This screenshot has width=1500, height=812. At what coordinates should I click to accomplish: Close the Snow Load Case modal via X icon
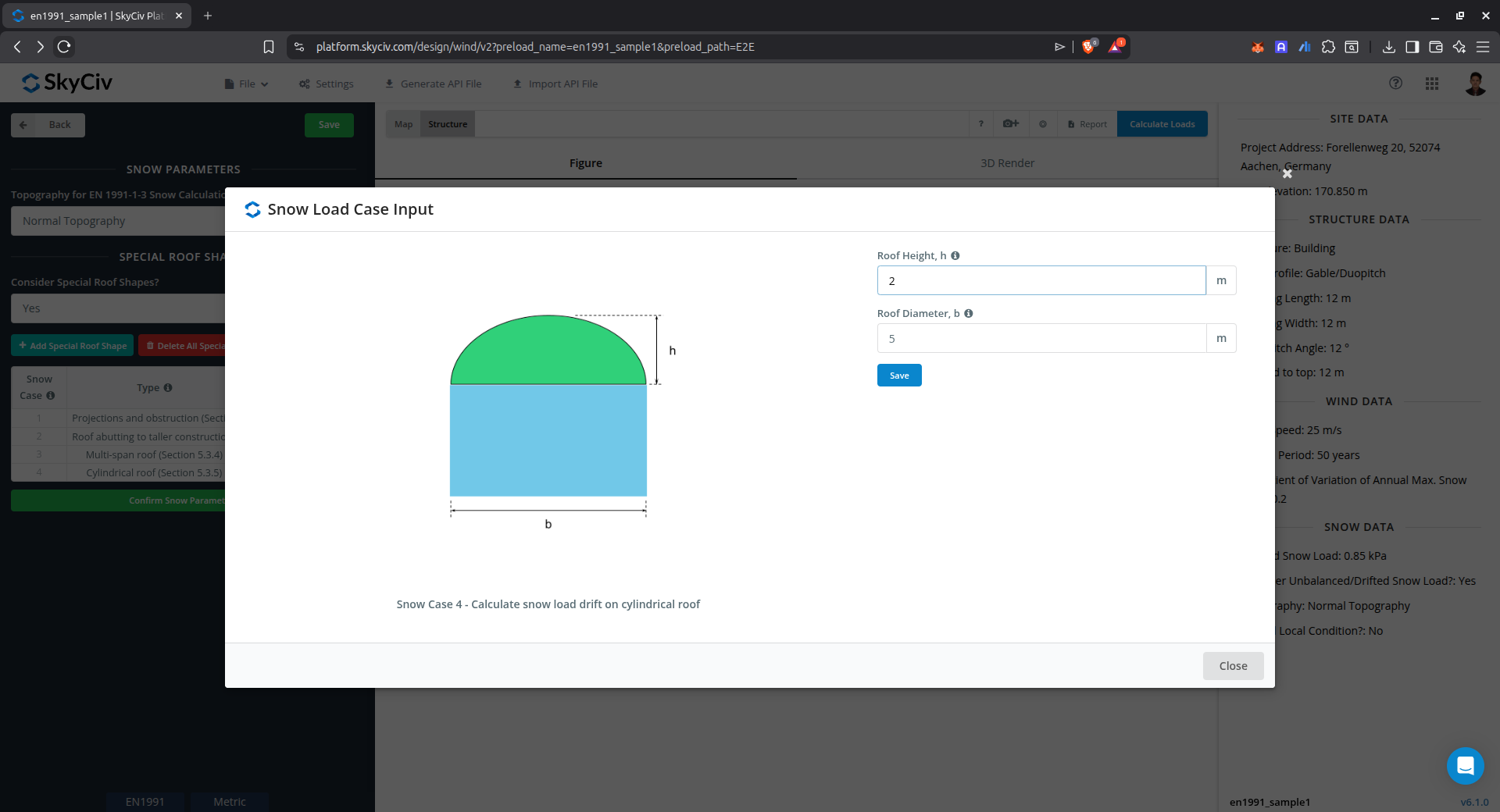[1287, 174]
